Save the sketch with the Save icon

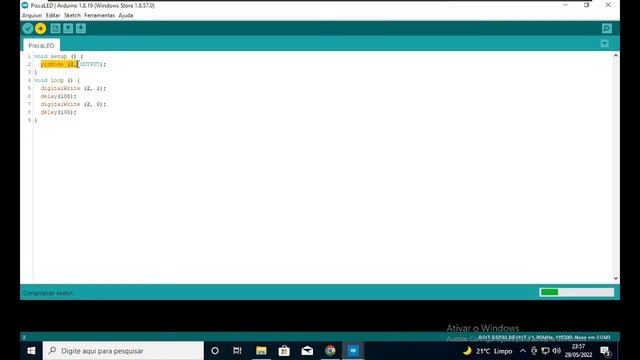pyautogui.click(x=81, y=28)
